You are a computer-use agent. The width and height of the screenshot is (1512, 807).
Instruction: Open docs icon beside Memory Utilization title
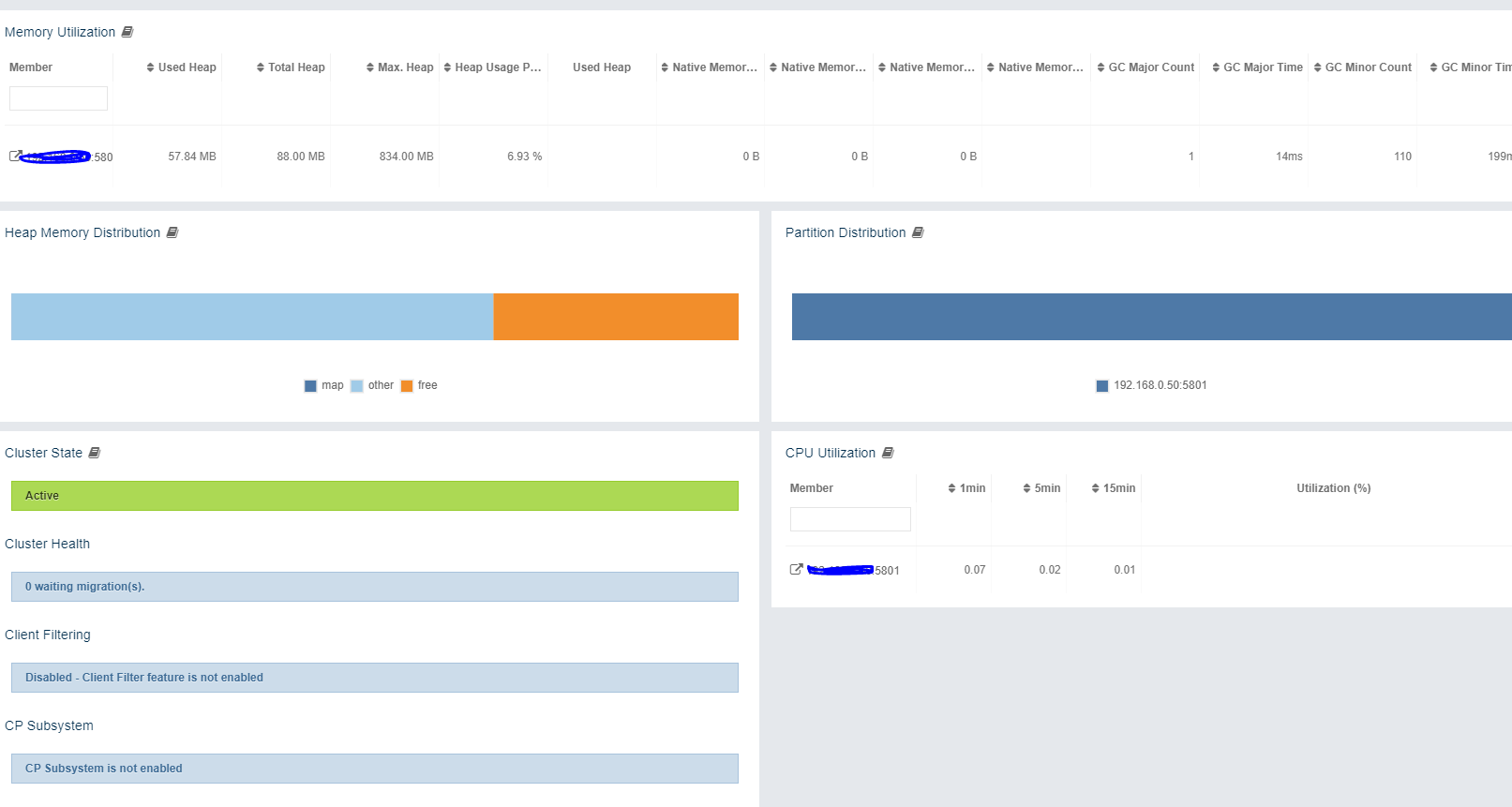[x=127, y=32]
